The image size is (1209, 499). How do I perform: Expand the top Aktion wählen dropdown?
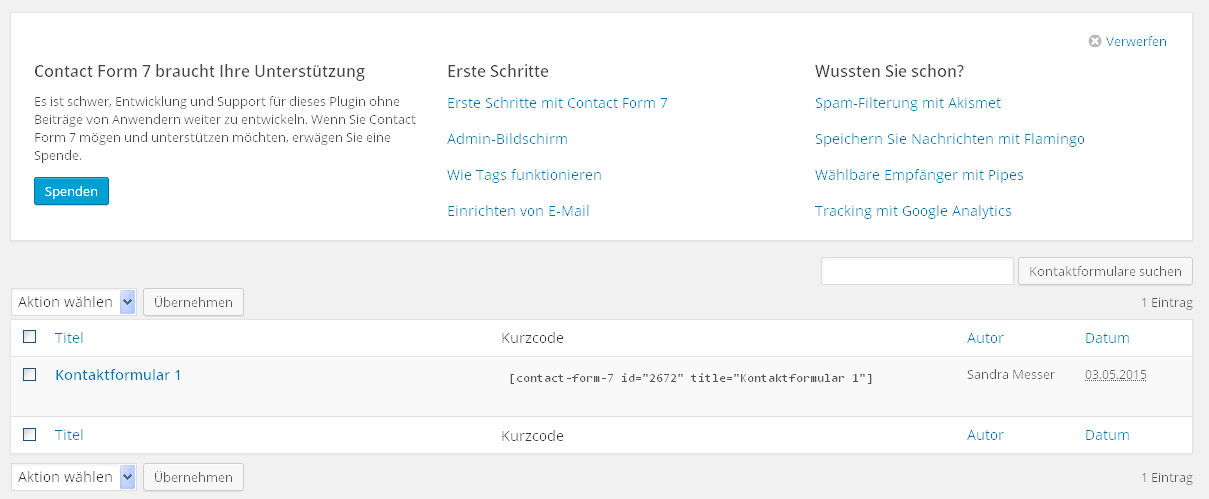tap(74, 302)
